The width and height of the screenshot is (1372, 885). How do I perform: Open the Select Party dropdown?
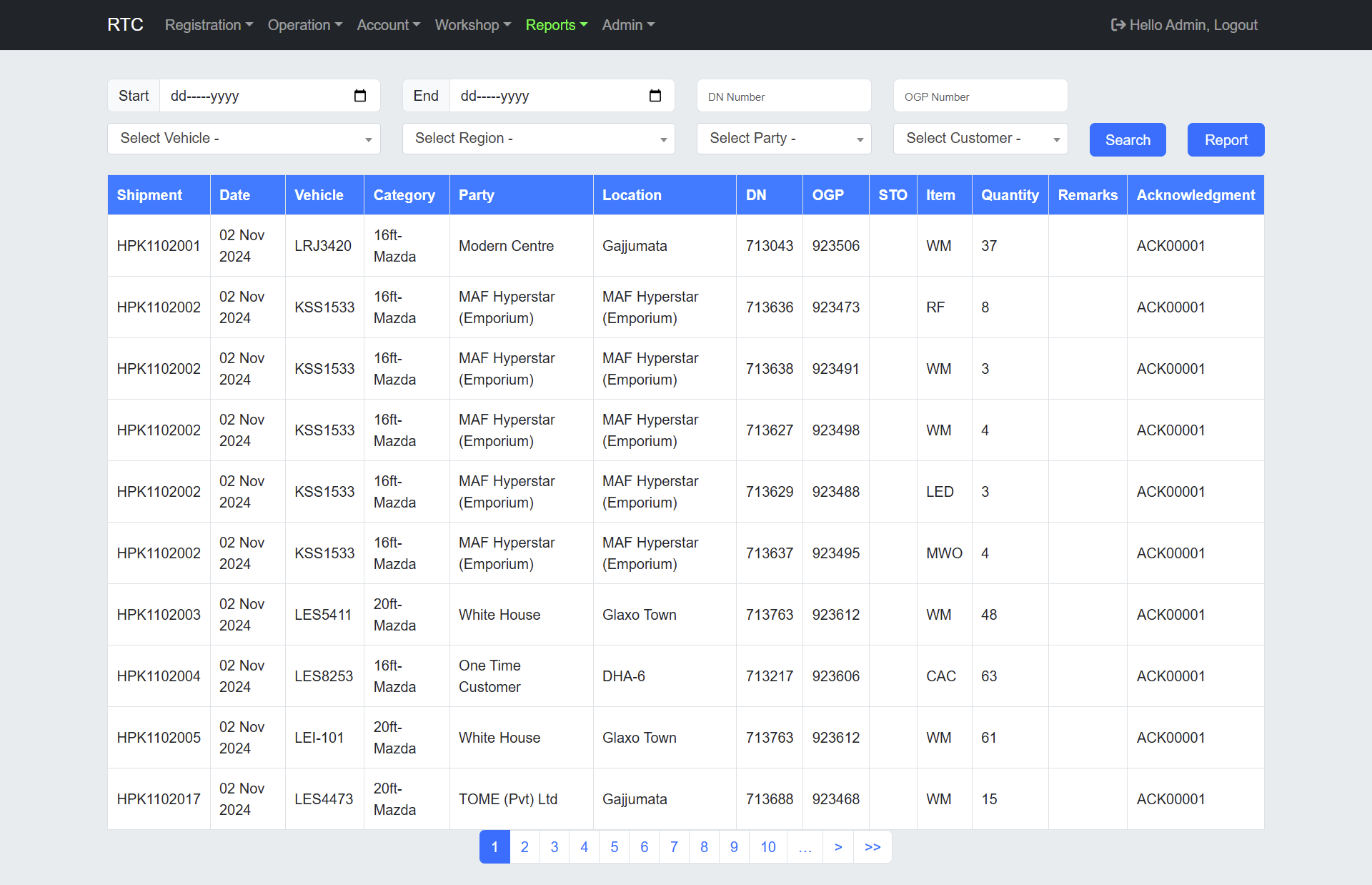pyautogui.click(x=784, y=139)
